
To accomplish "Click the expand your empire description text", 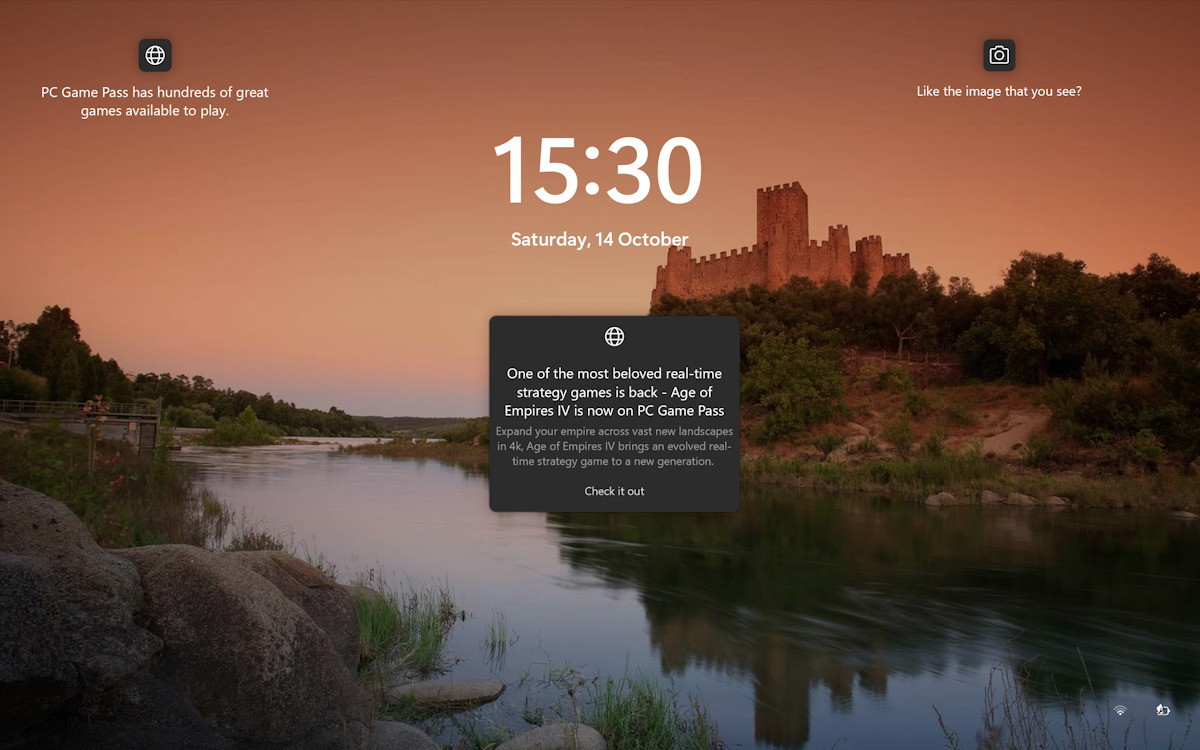I will 614,446.
